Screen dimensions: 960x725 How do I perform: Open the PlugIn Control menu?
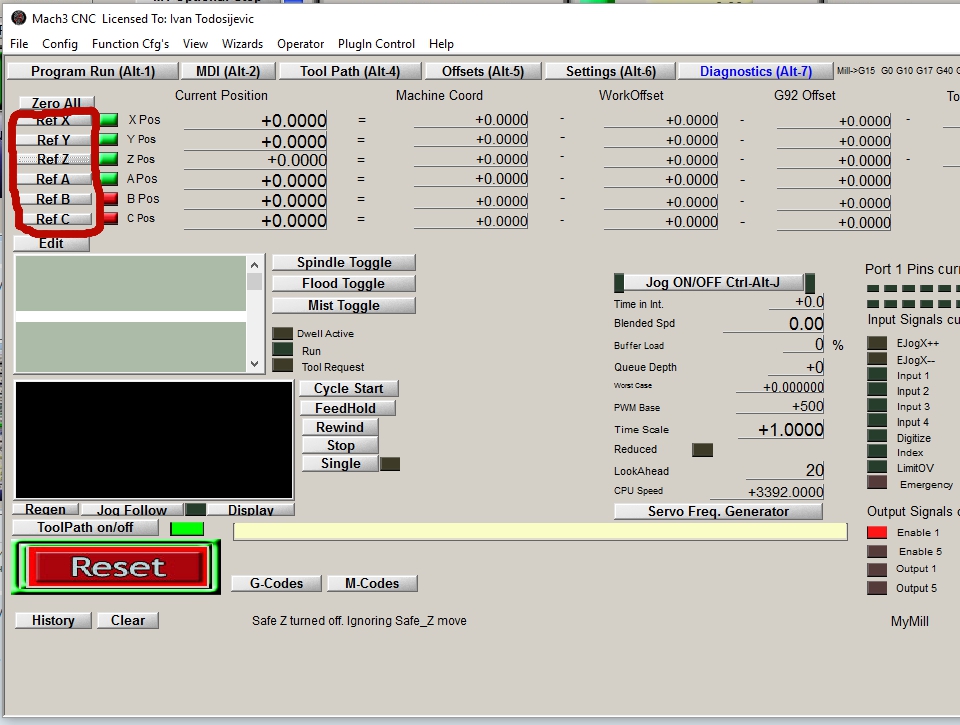pos(377,43)
